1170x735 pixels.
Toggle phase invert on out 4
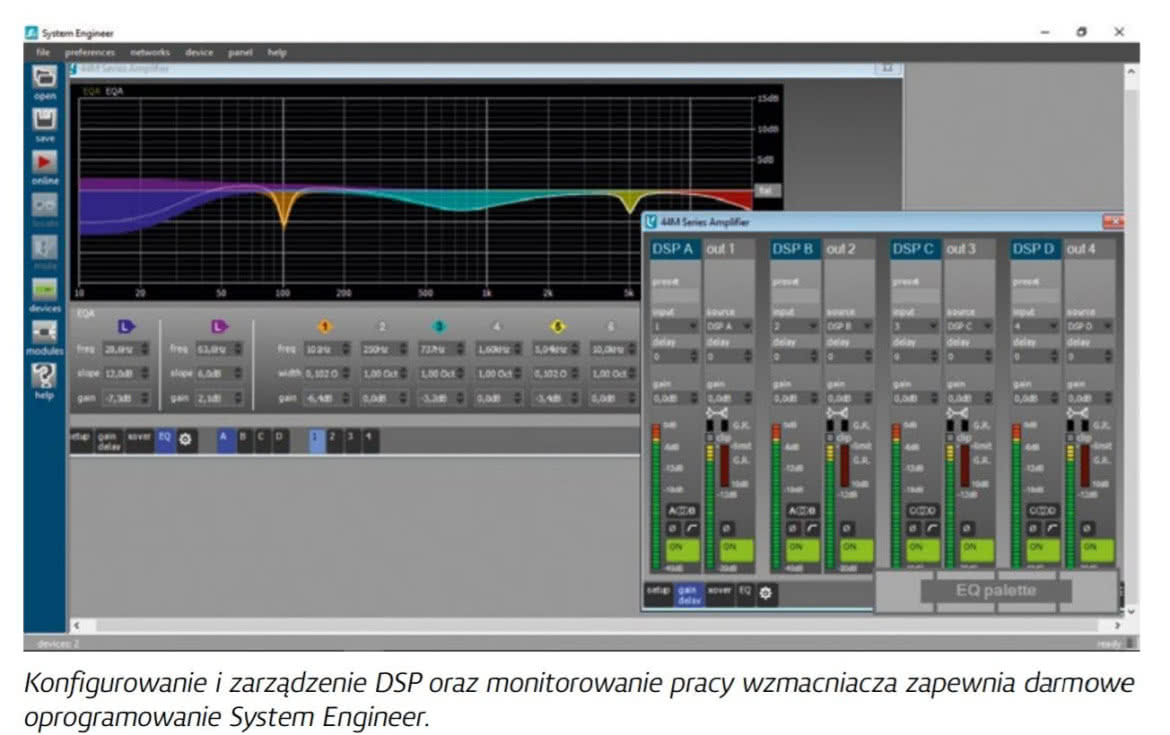click(1087, 528)
